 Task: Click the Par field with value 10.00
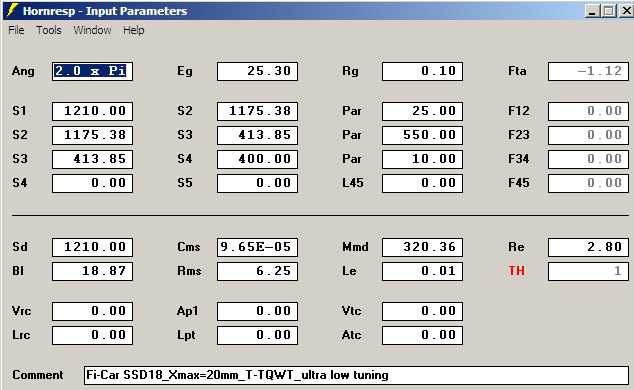[422, 159]
